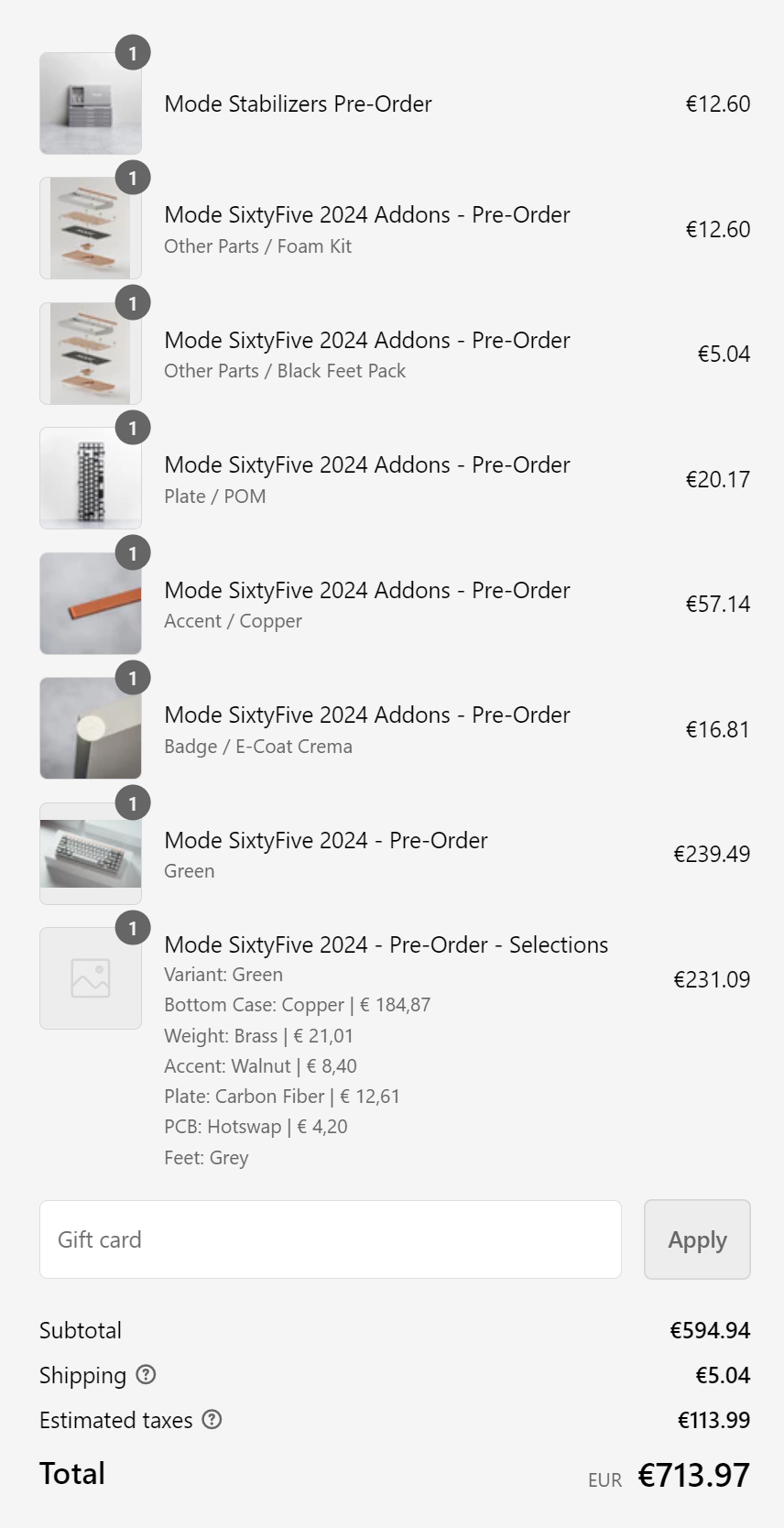Click the Bottom Case Copper selection line

tap(297, 1005)
